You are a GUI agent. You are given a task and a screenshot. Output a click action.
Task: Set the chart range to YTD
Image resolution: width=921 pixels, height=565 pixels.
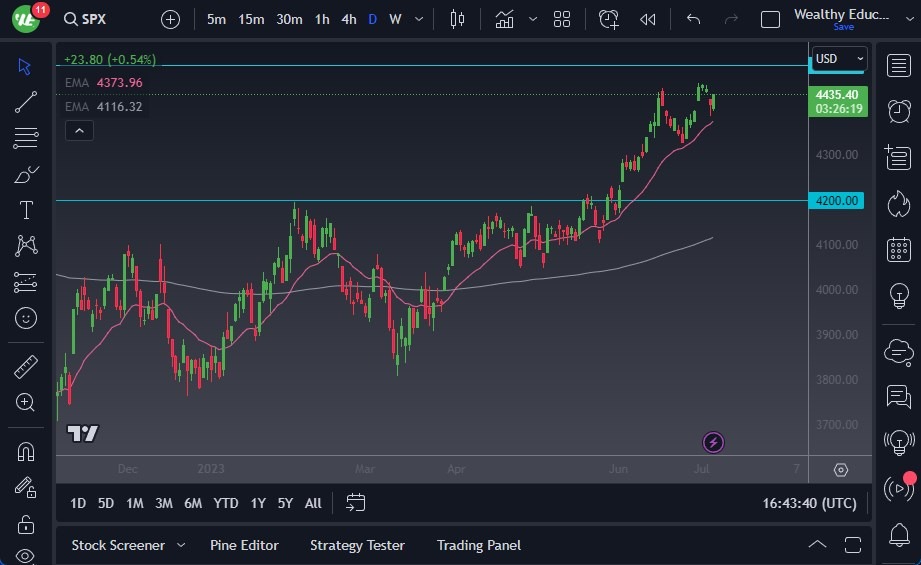coord(226,503)
